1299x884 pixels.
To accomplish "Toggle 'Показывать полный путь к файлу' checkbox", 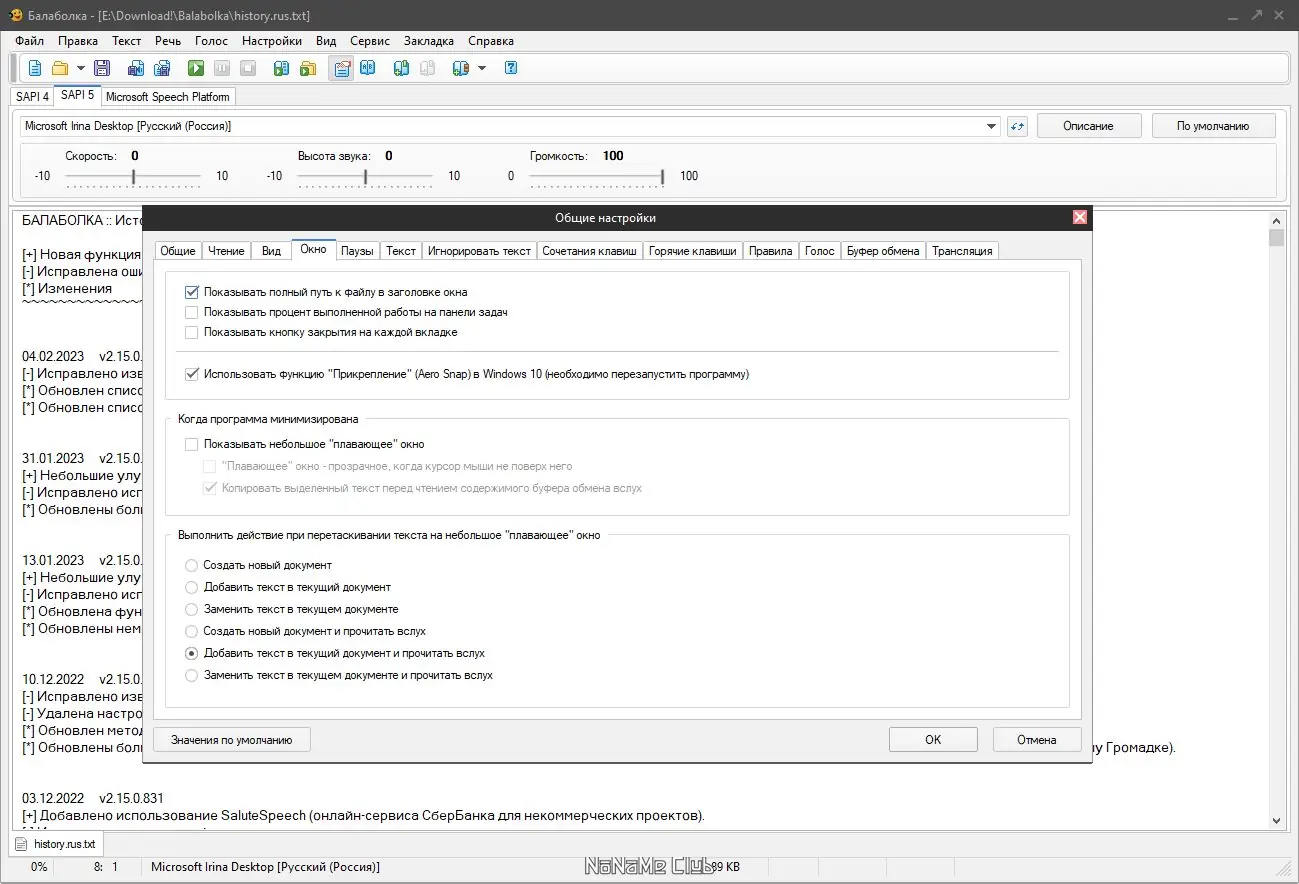I will (191, 292).
